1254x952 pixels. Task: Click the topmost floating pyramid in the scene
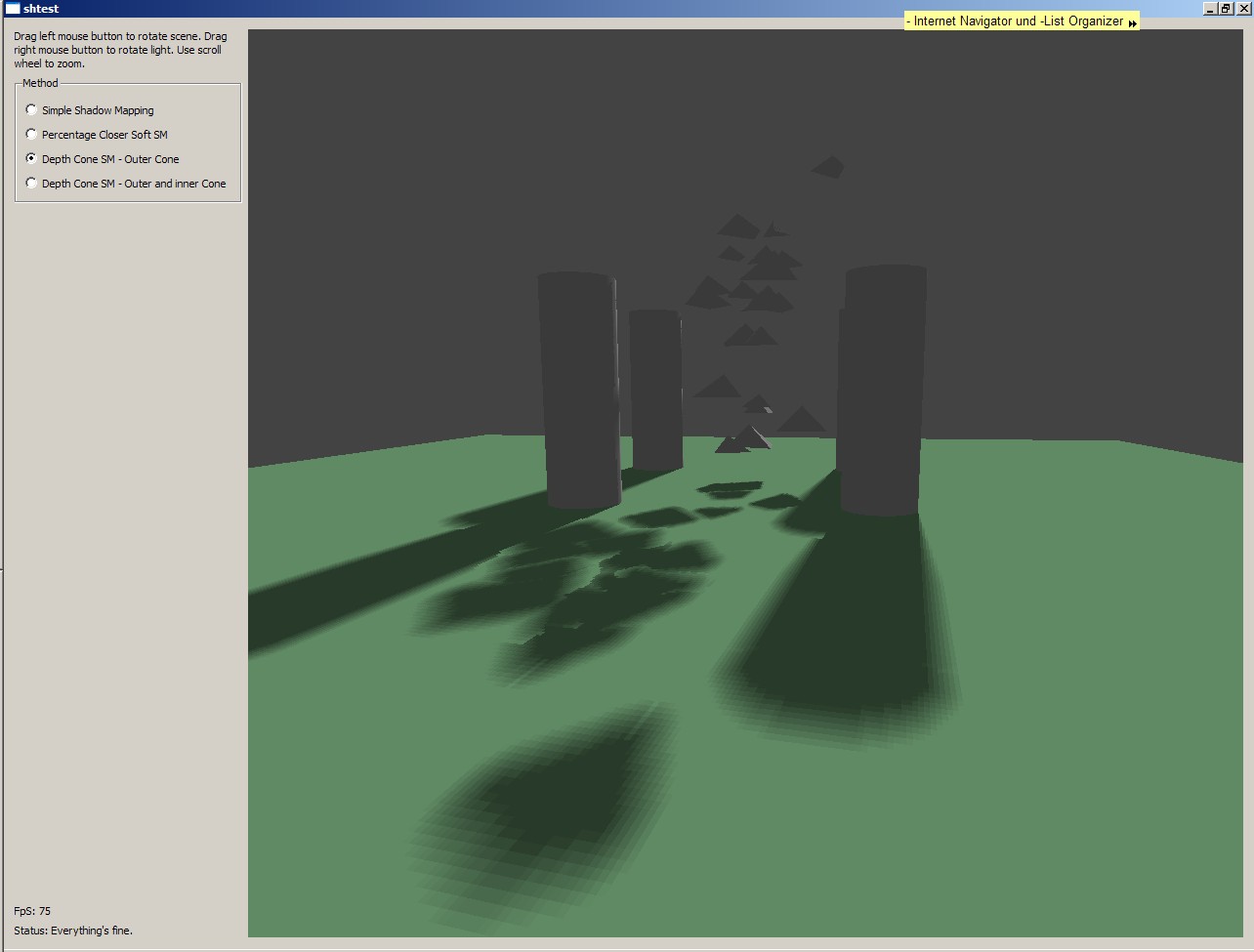(828, 168)
